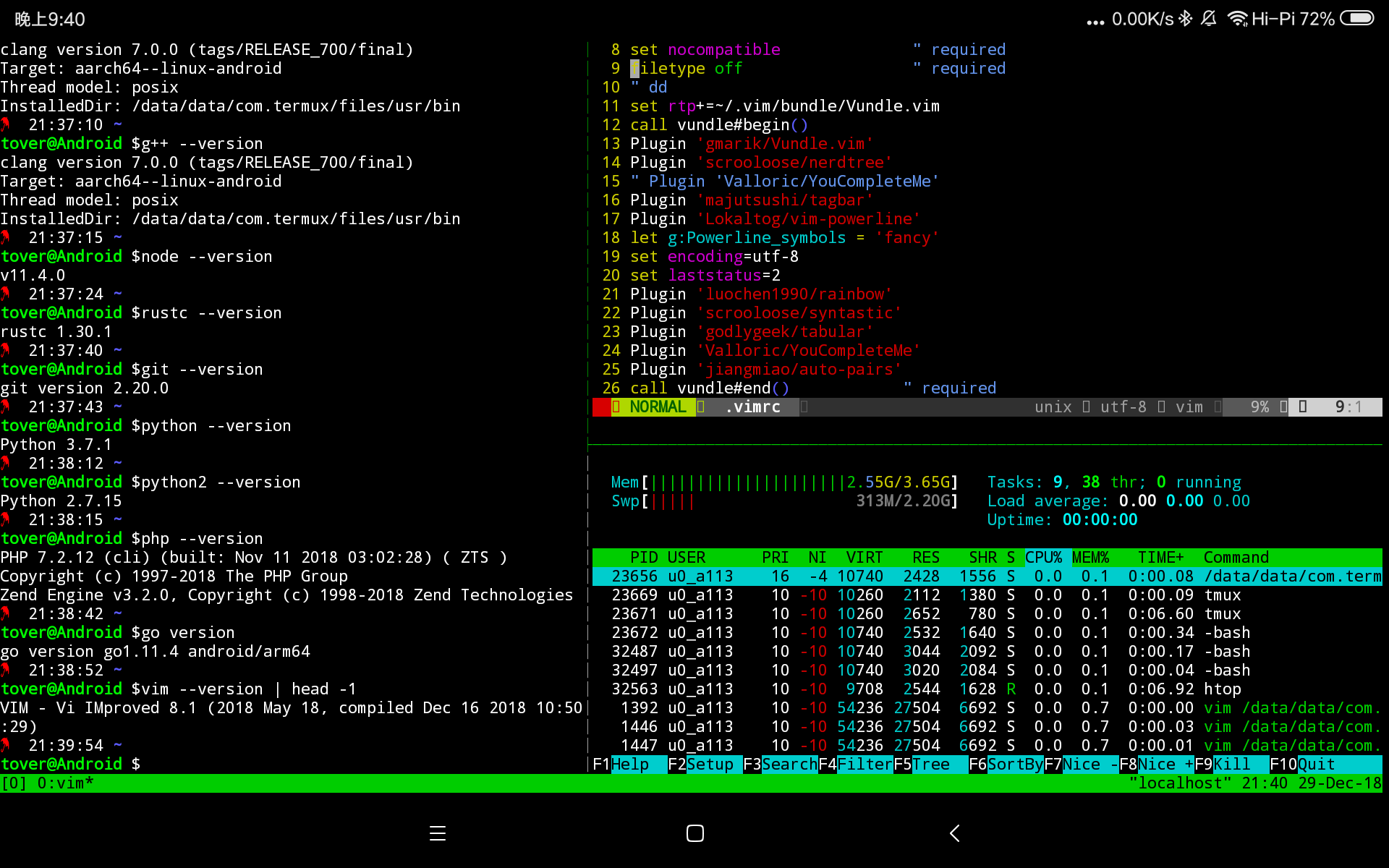The height and width of the screenshot is (868, 1389).
Task: Click the NORMAL mode indicator in vim statusline
Action: pos(658,407)
